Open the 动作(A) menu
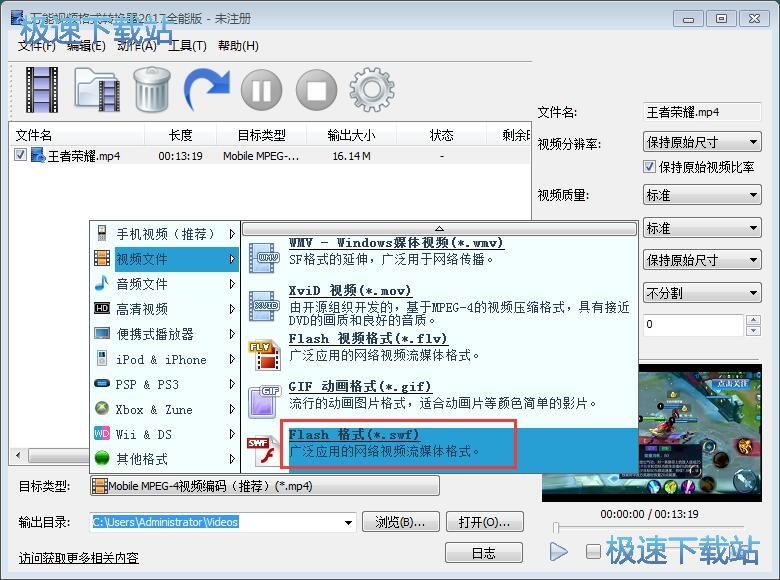780x580 pixels. pos(137,46)
